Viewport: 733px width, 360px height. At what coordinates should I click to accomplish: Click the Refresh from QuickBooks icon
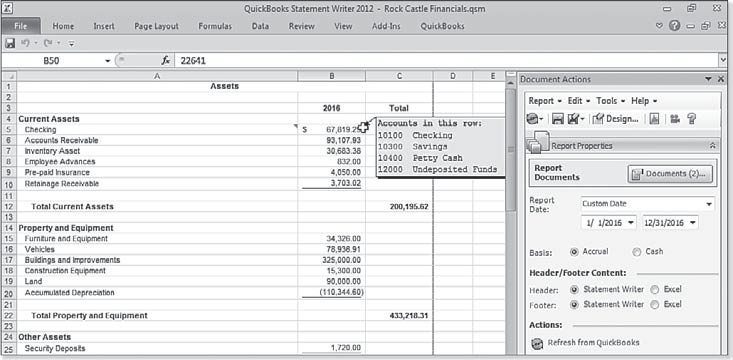click(537, 343)
